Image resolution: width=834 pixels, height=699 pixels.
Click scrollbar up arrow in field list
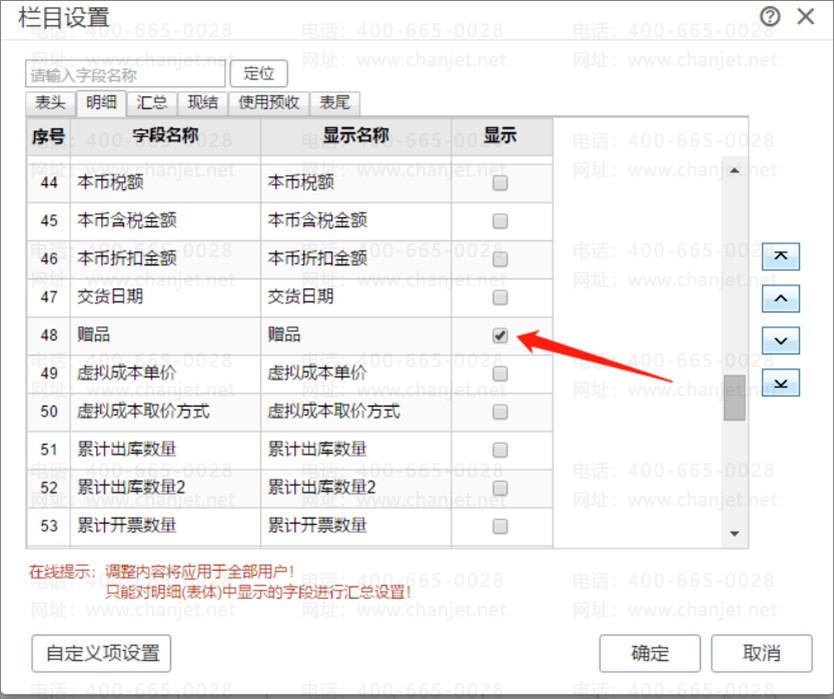tap(735, 171)
